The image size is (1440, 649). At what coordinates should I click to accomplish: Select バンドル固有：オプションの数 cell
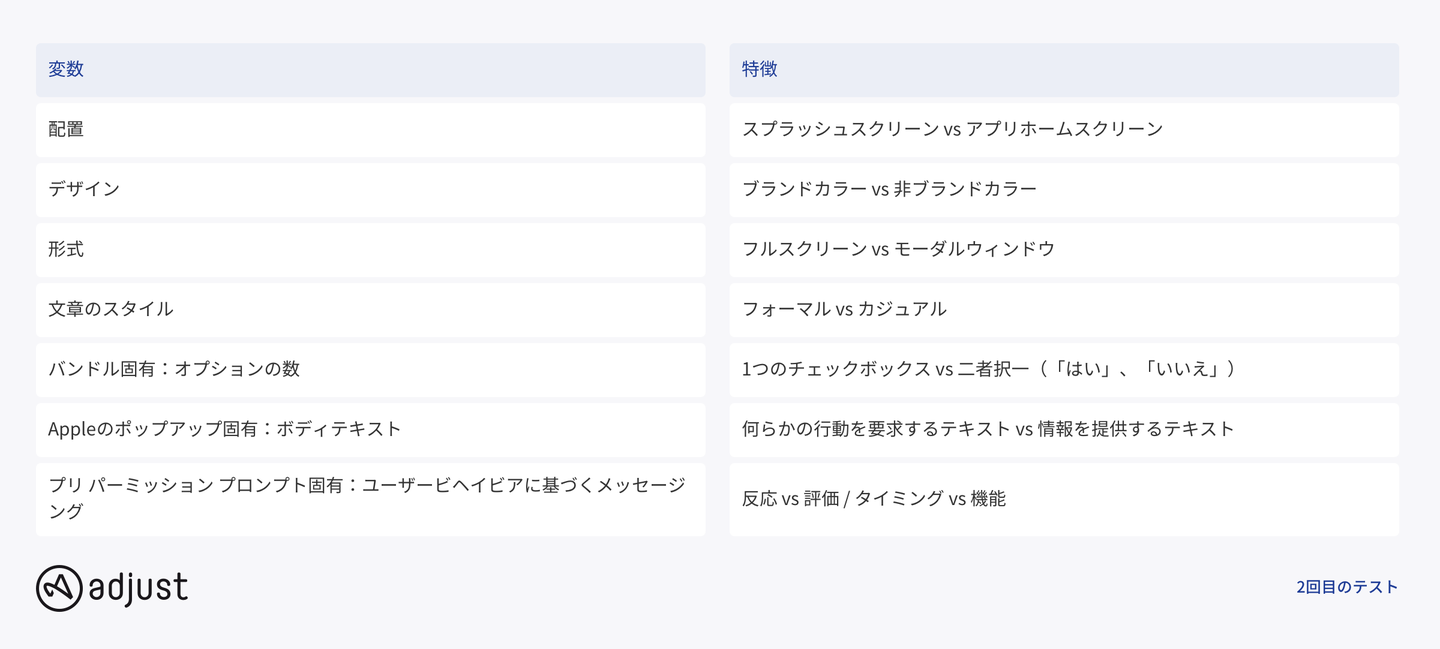(x=370, y=369)
